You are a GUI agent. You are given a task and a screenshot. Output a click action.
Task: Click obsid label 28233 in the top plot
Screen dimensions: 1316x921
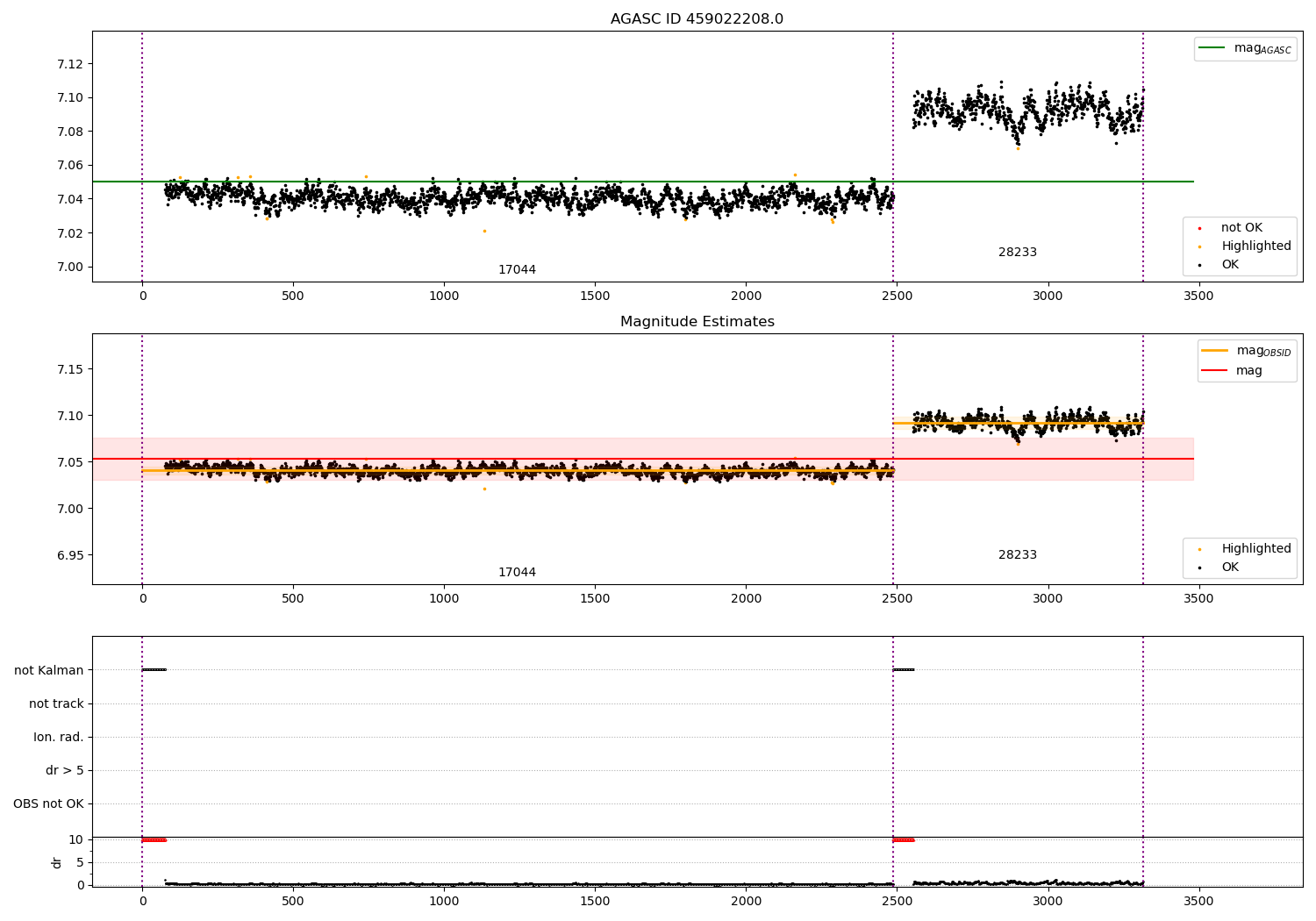coord(1018,253)
